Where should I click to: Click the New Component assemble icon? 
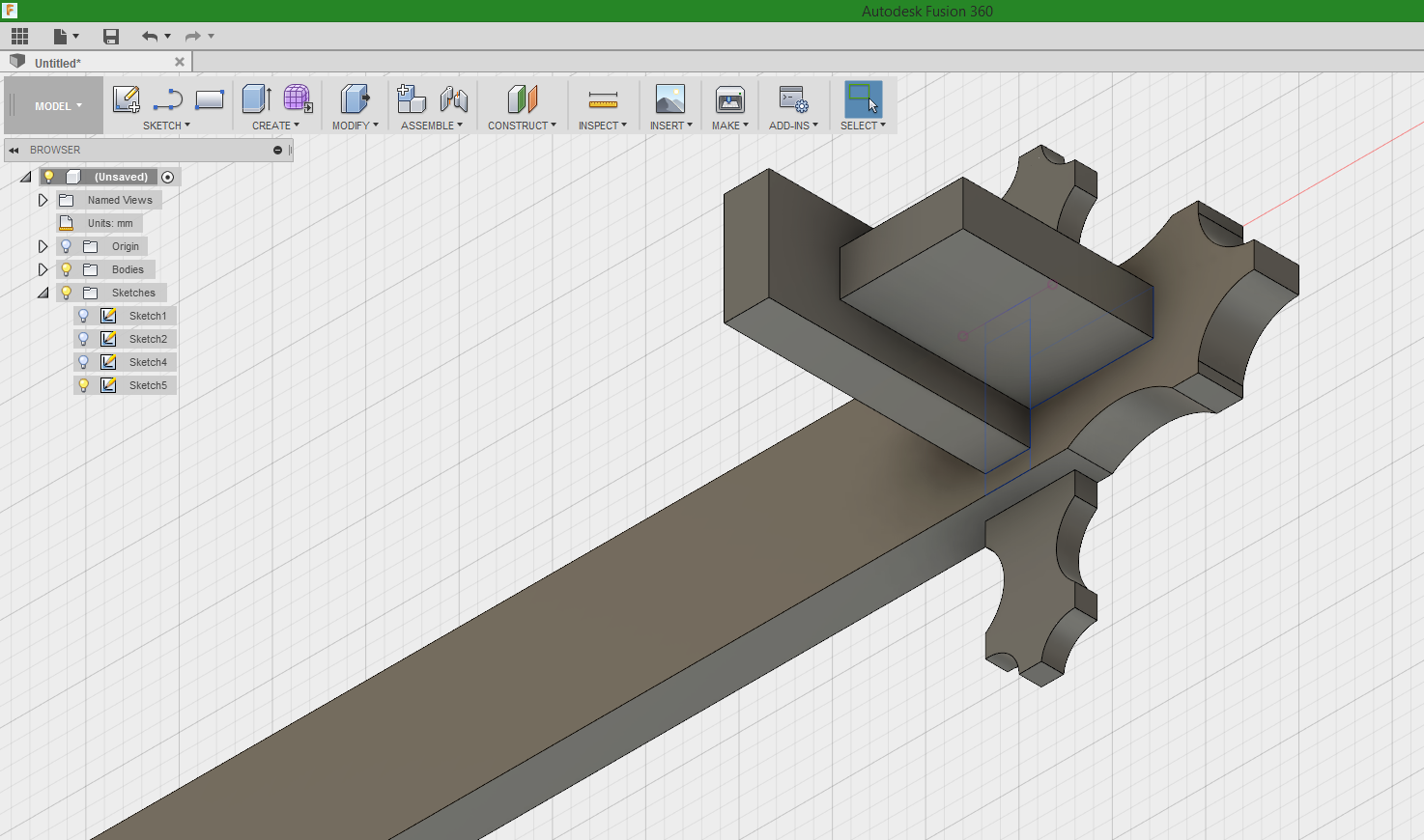coord(412,98)
